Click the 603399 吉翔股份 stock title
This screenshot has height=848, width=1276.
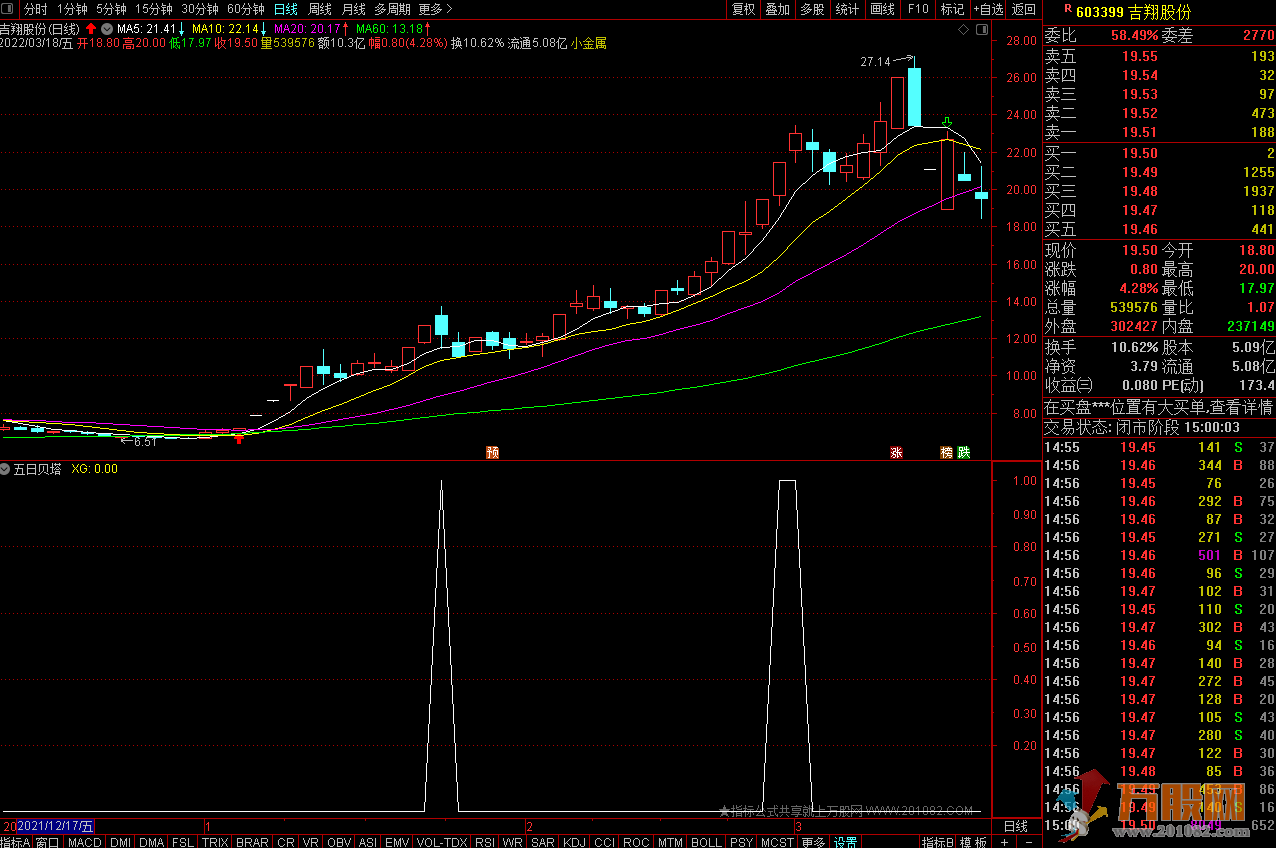[1133, 12]
